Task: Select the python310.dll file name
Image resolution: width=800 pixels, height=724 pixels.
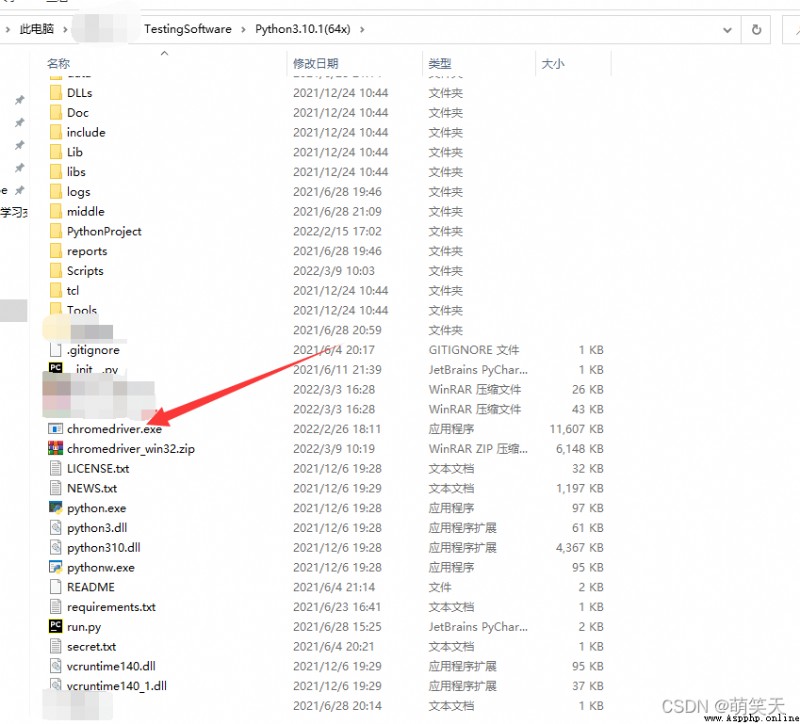Action: pyautogui.click(x=104, y=548)
